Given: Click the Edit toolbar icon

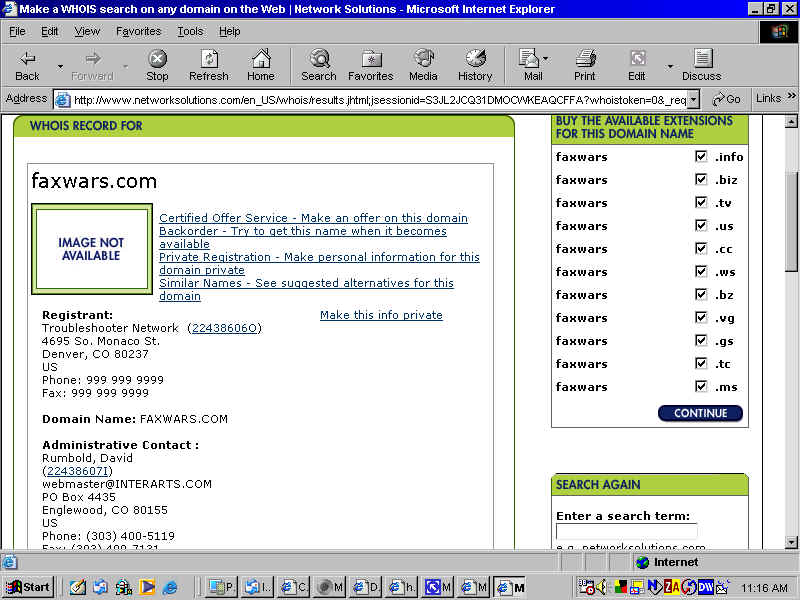Looking at the screenshot, I should pos(637,65).
